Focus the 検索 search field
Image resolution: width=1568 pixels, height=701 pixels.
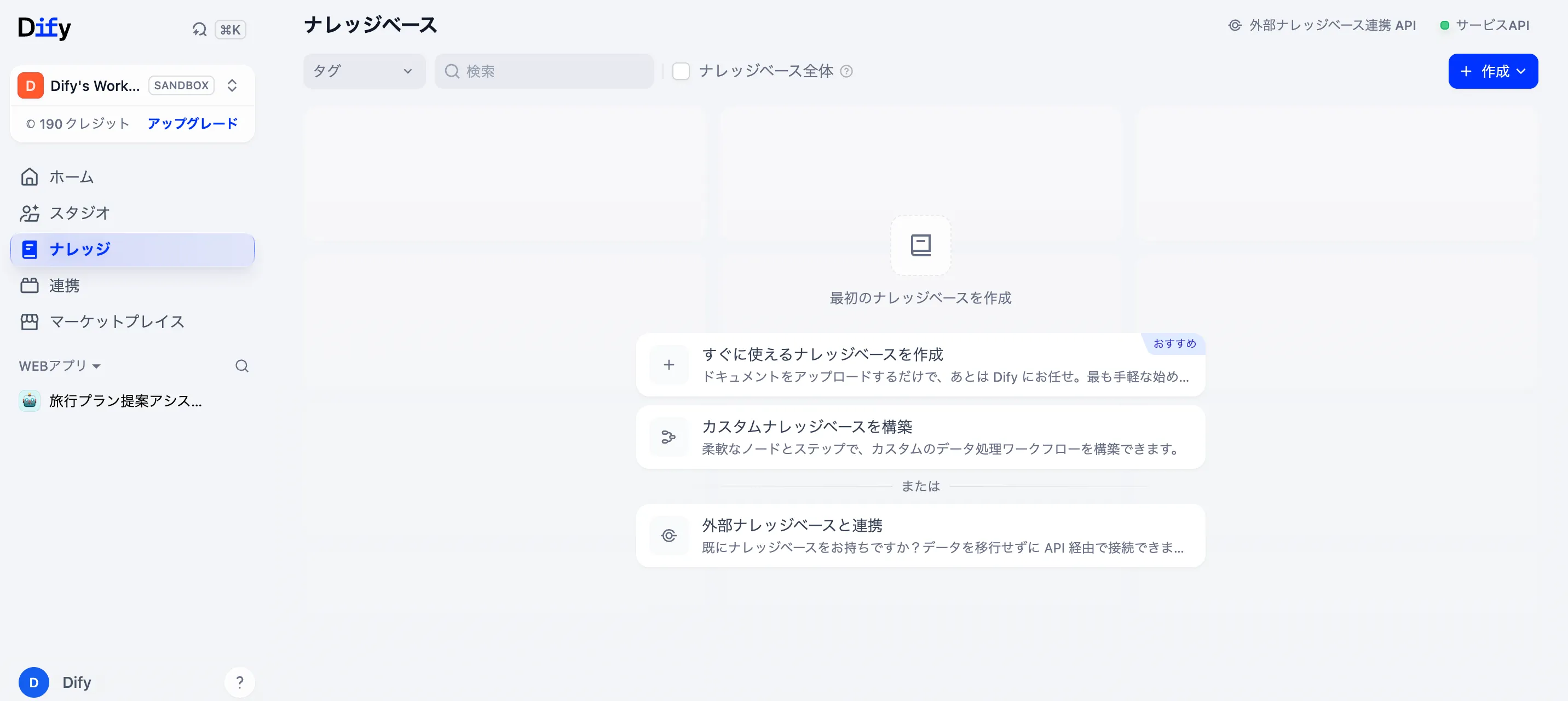(544, 71)
